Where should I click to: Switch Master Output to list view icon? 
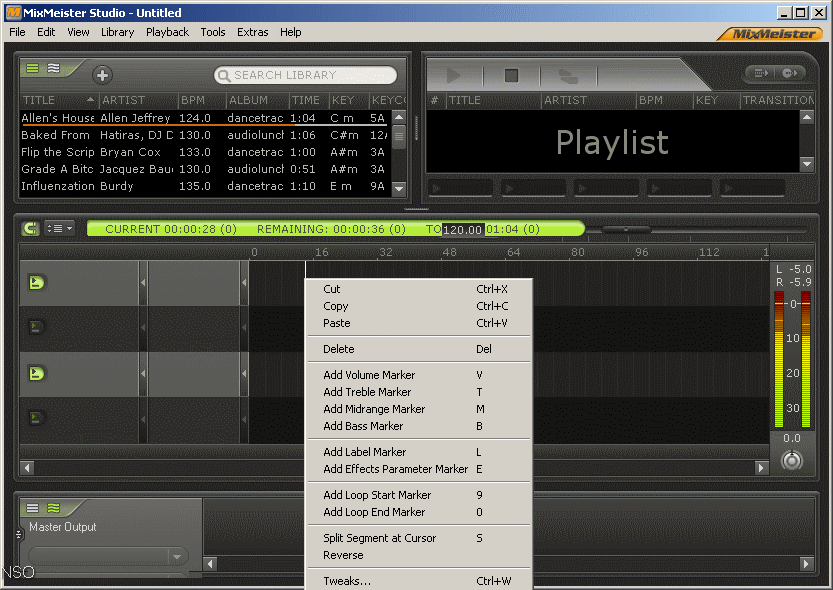click(32, 508)
